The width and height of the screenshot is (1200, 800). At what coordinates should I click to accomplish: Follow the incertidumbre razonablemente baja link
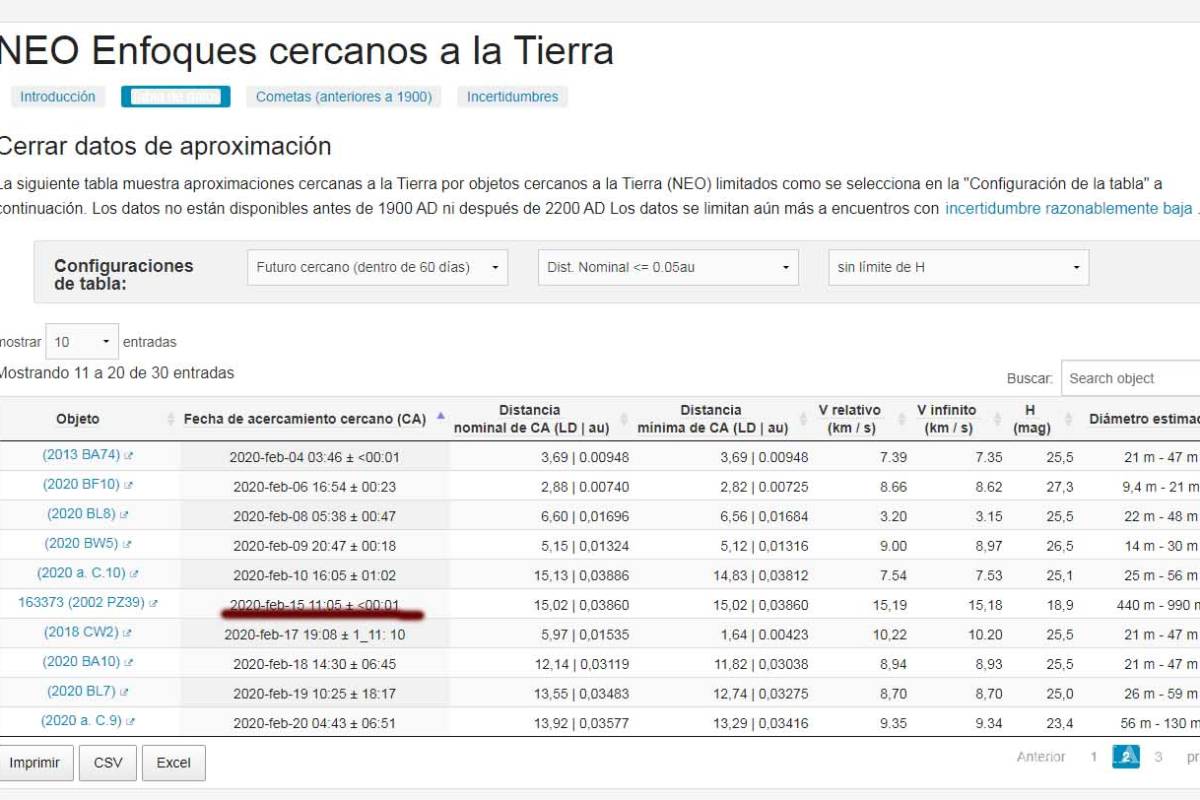1068,209
